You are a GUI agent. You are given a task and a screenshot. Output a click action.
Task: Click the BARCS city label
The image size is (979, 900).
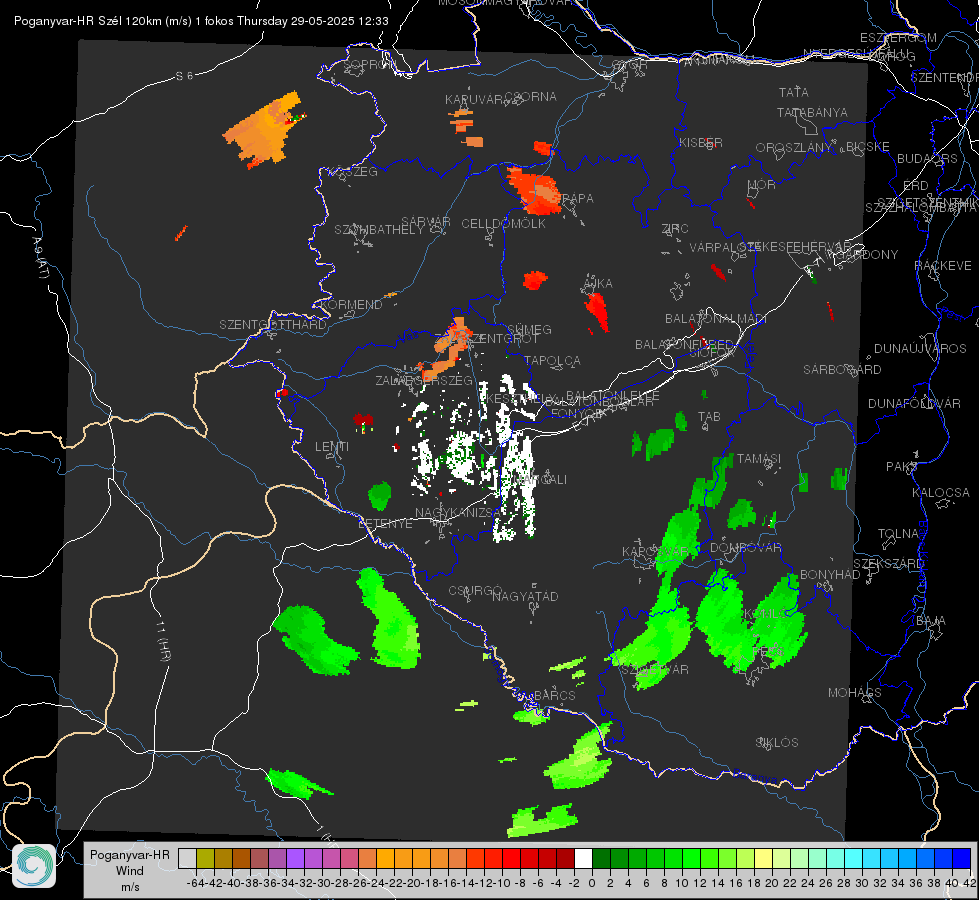point(555,695)
